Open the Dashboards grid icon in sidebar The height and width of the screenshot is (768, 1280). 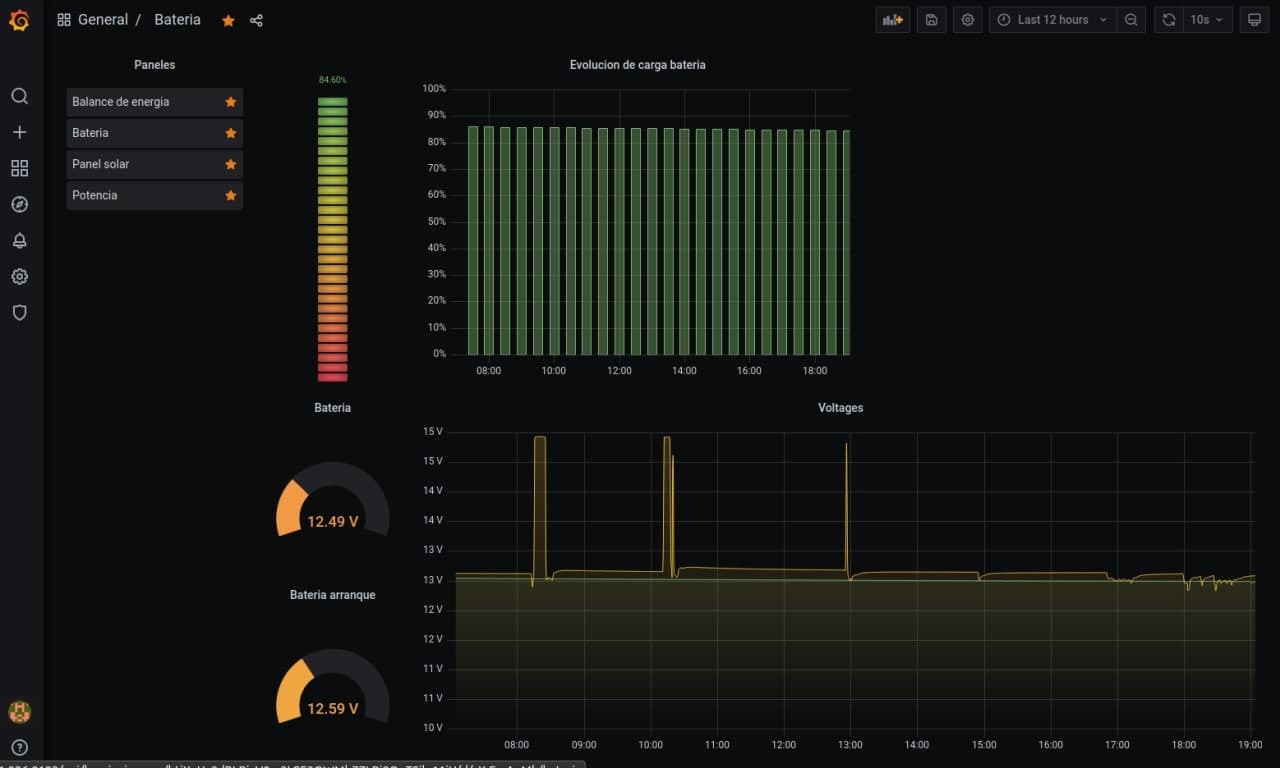coord(19,168)
